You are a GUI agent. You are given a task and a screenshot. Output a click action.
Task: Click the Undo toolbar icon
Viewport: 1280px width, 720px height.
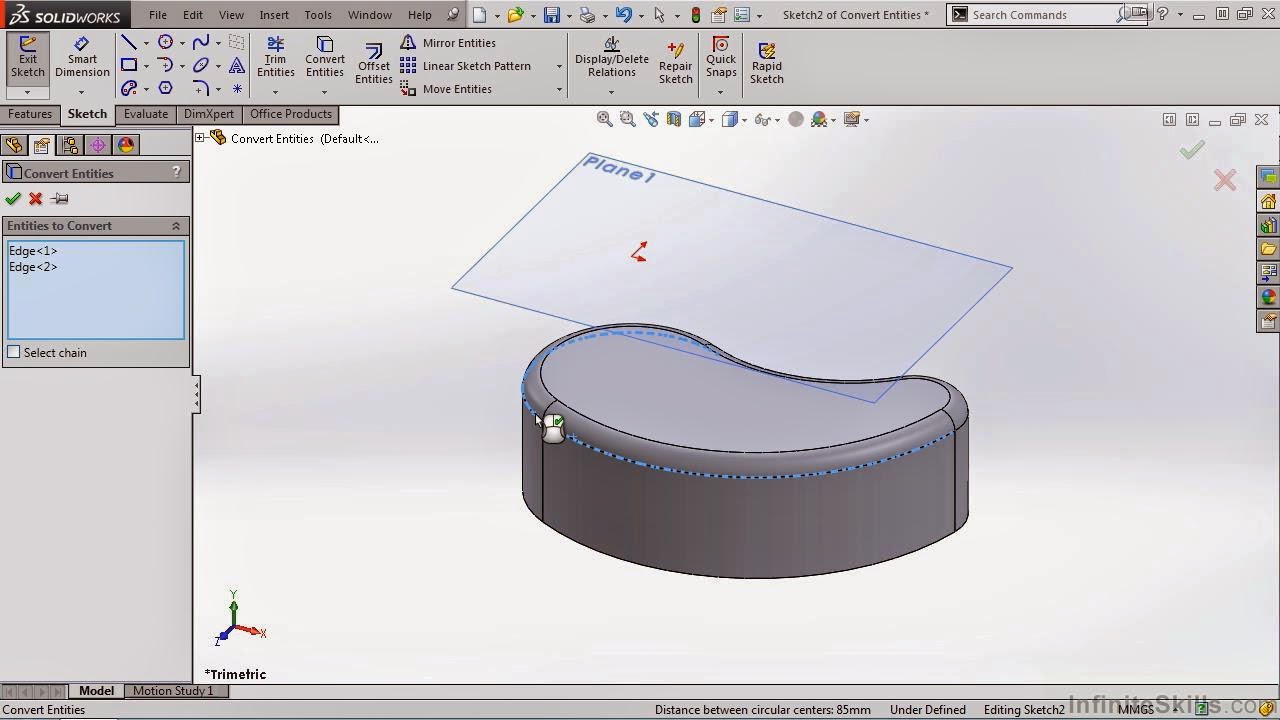tap(624, 15)
